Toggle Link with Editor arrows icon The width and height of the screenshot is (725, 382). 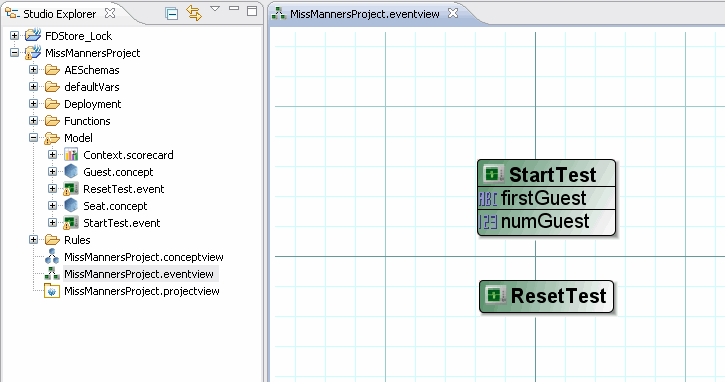[194, 13]
